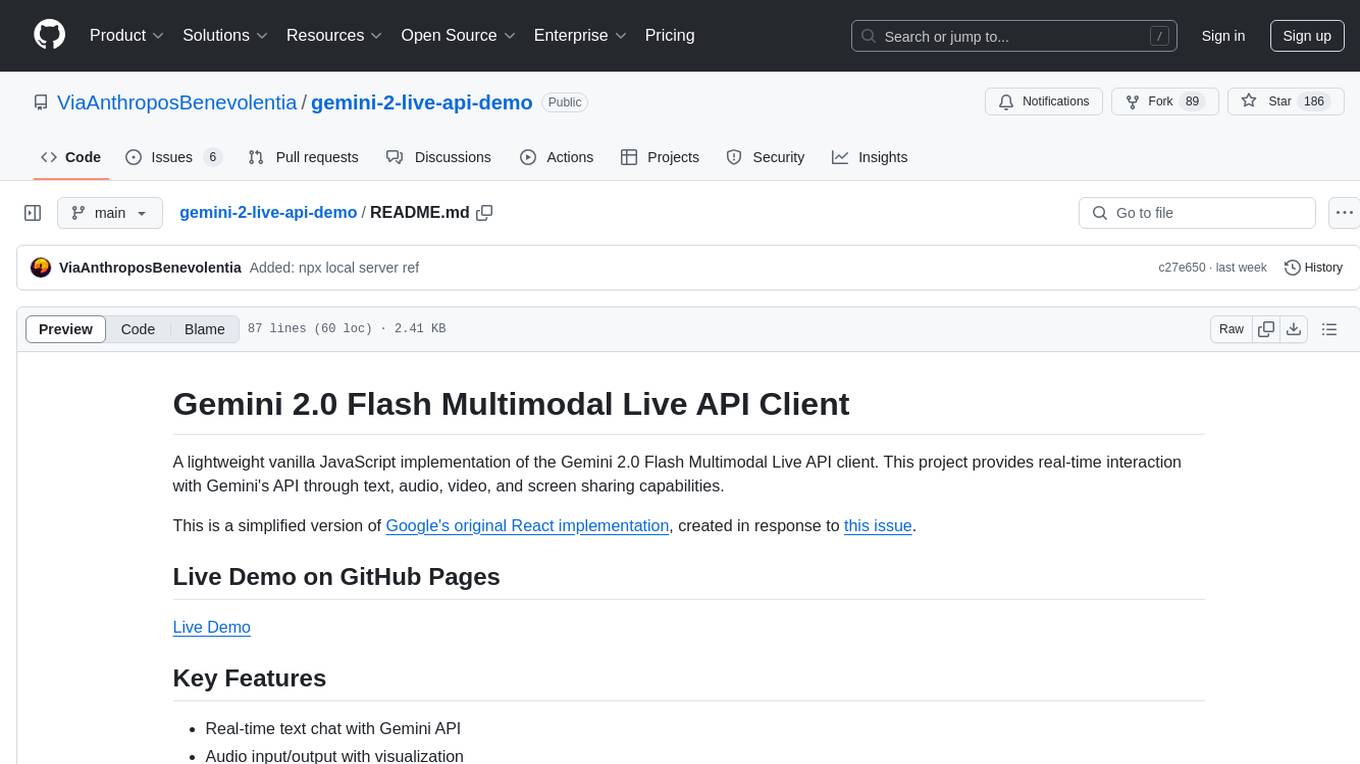The width and height of the screenshot is (1360, 764).
Task: Sign in to GitHub
Action: (x=1223, y=36)
